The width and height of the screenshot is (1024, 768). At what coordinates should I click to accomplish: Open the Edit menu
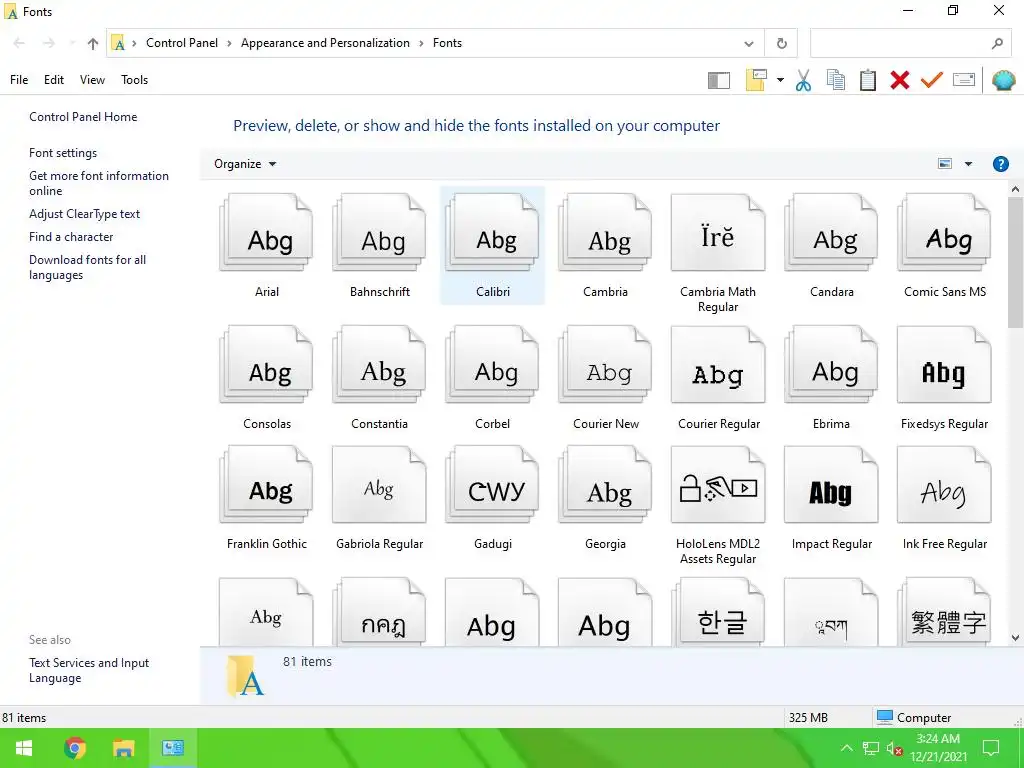(54, 80)
